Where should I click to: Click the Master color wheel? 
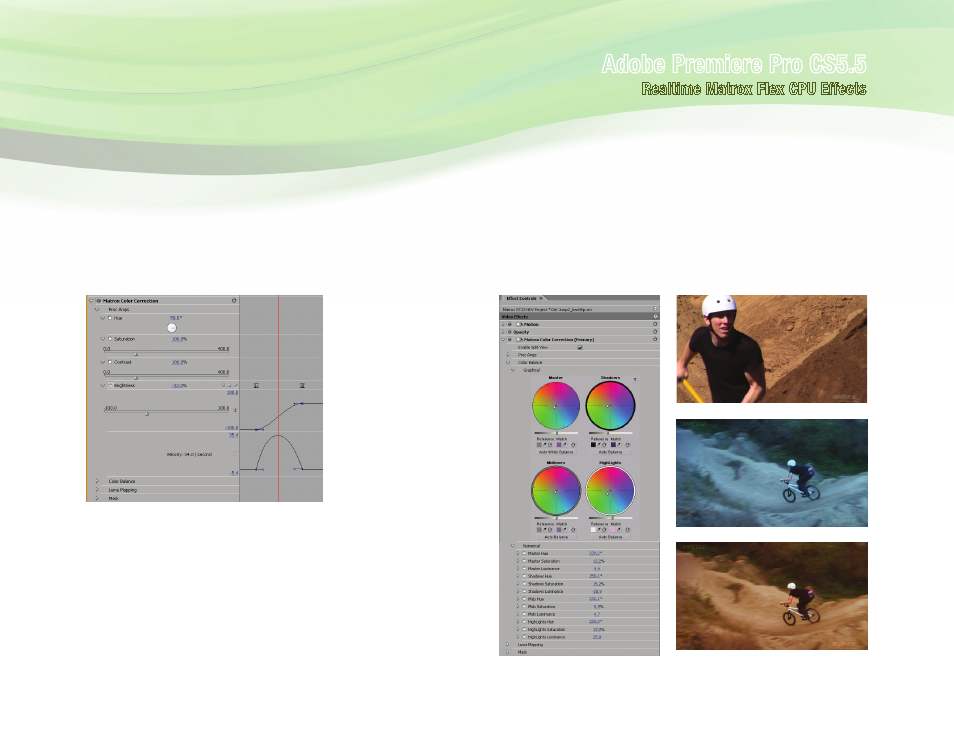(x=556, y=405)
